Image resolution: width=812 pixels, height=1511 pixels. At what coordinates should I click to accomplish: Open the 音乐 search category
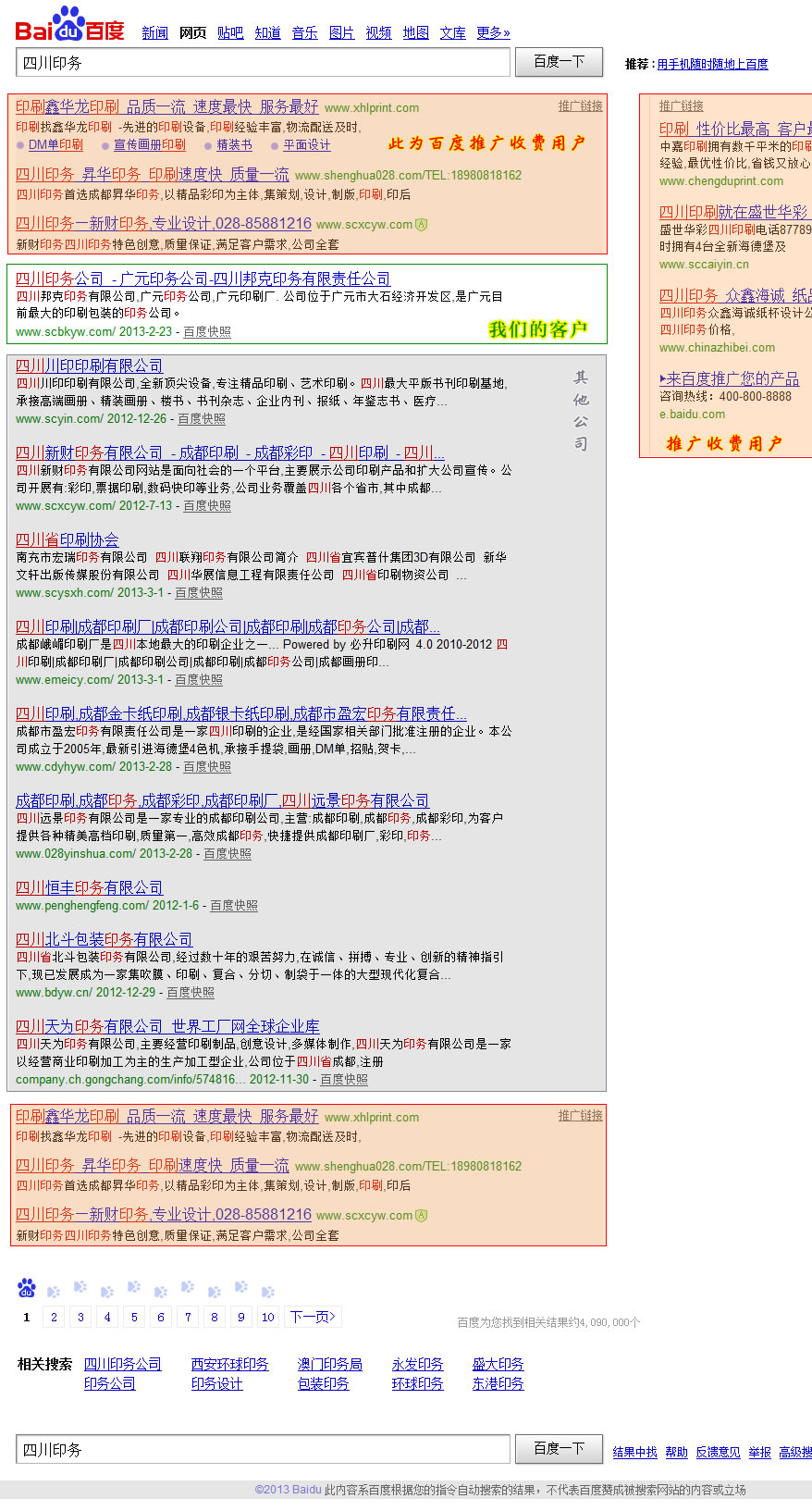[x=304, y=33]
